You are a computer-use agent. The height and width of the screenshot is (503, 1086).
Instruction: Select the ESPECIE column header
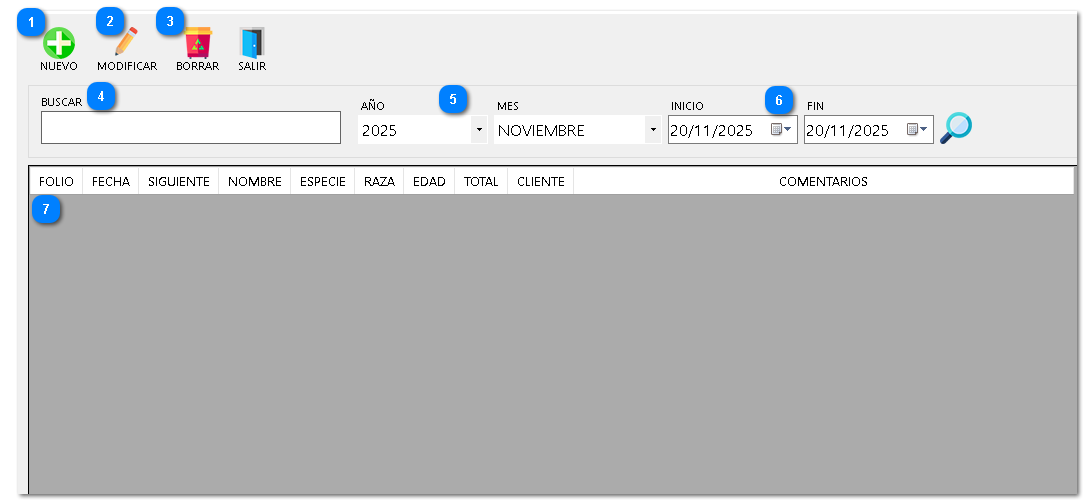tap(322, 182)
